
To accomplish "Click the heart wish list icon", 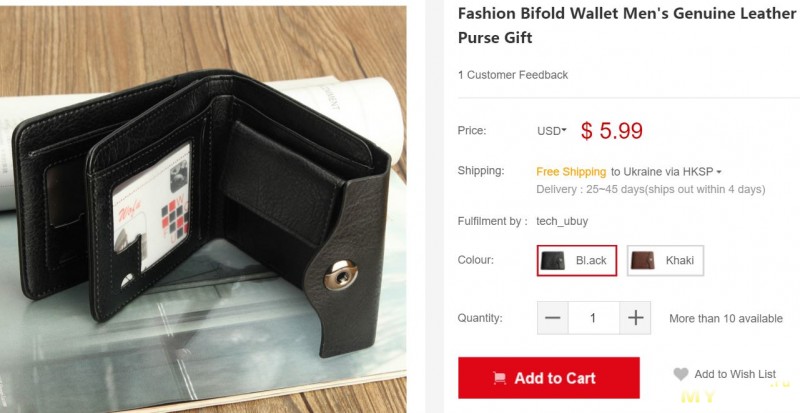I will (x=681, y=374).
